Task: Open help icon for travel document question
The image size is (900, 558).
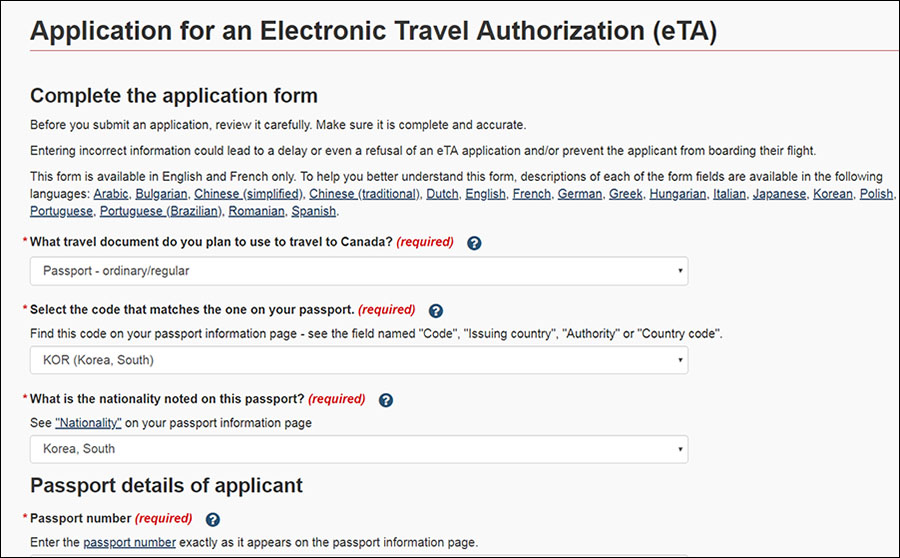Action: tap(474, 243)
